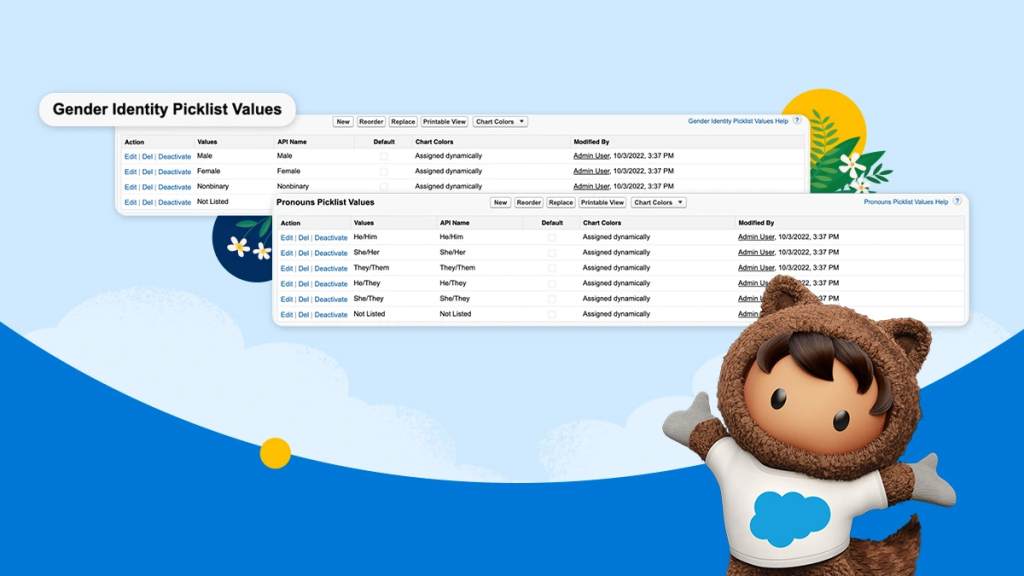This screenshot has height=576, width=1024.
Task: Click 'Assigned dynamically' in She/They row
Action: [x=616, y=298]
